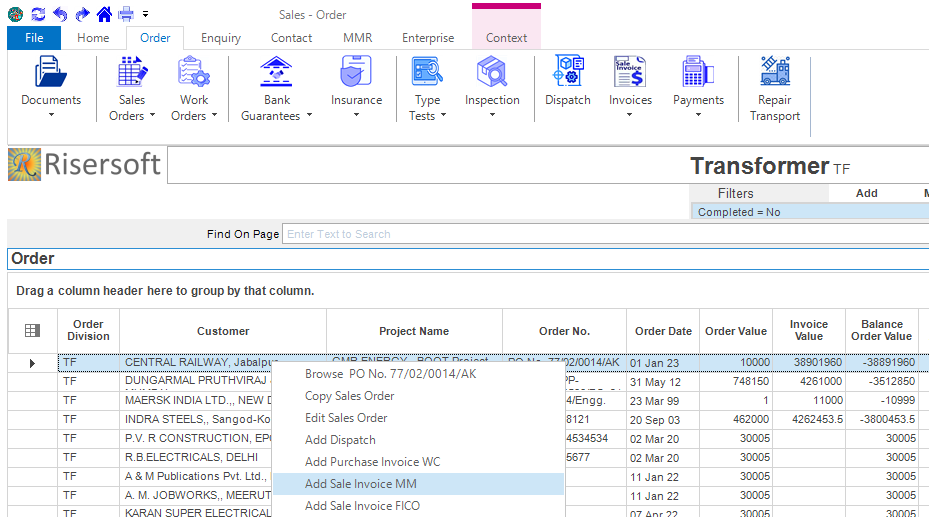Click the Customer column header

coord(223,331)
